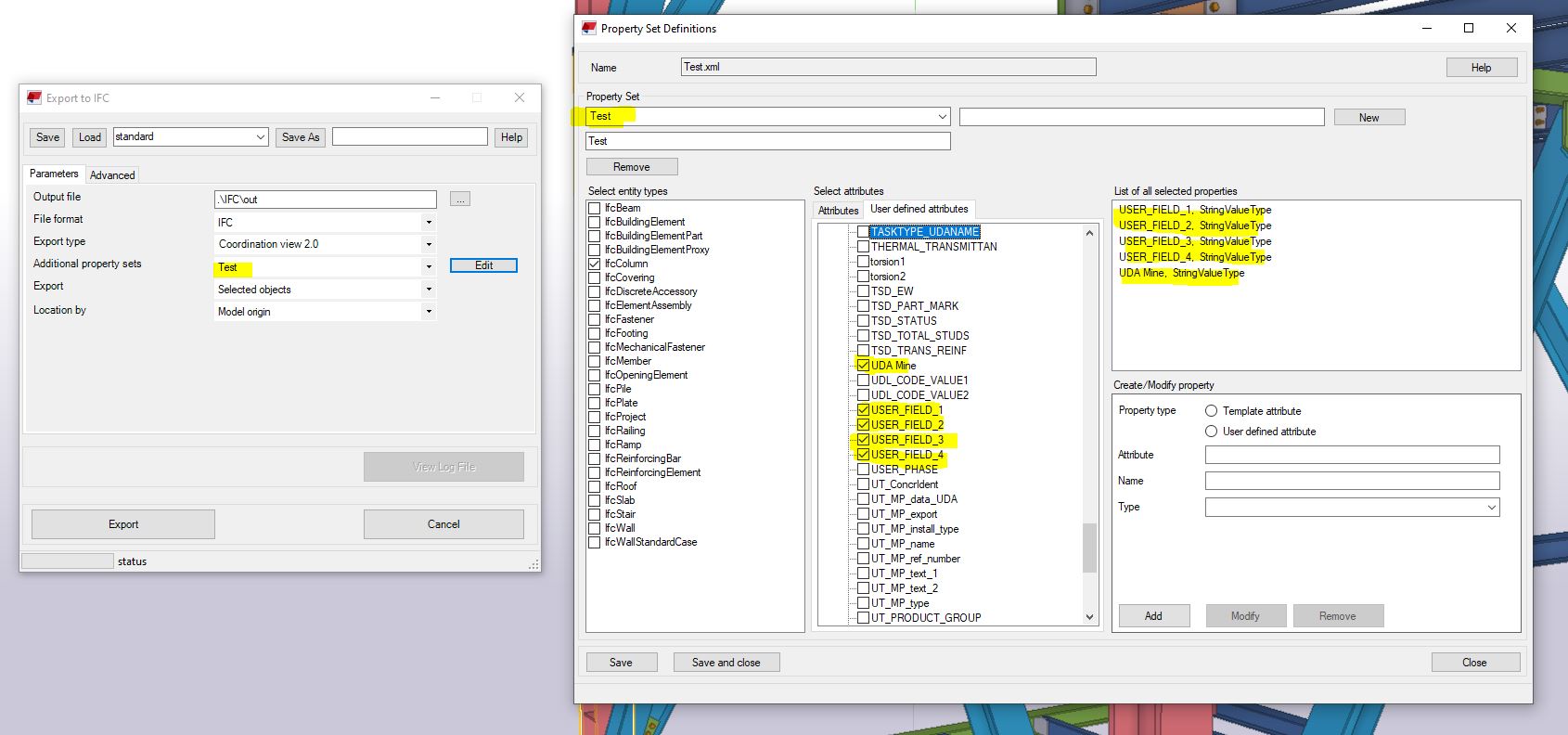1568x735 pixels.
Task: Click the property set 'Test' name text field
Action: pos(768,141)
